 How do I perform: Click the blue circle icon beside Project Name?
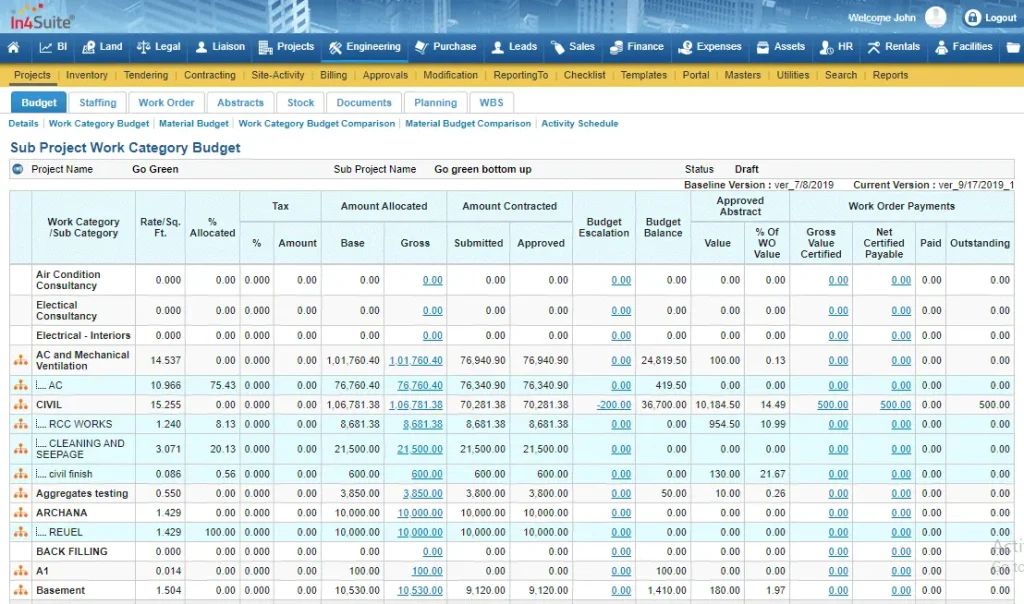click(18, 170)
